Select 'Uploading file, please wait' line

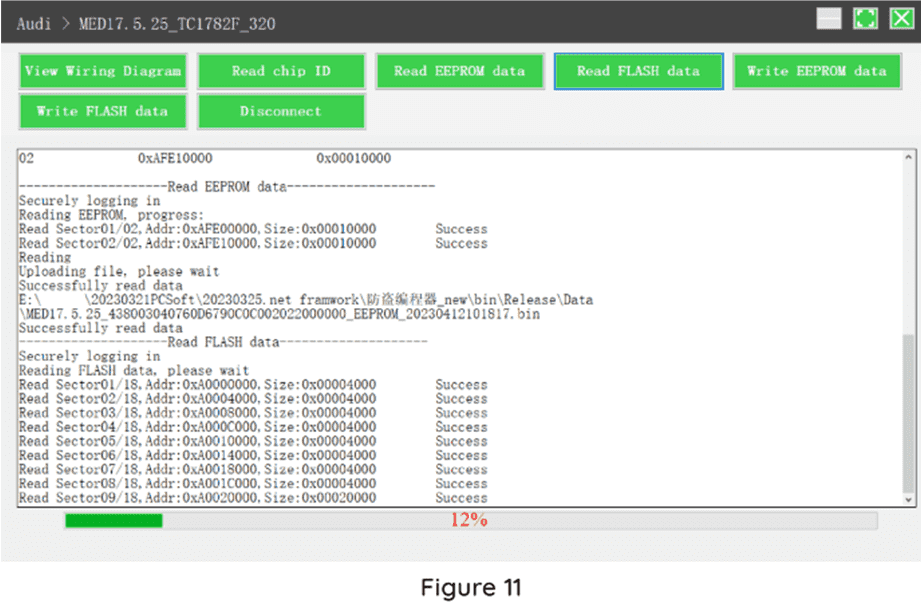point(119,271)
